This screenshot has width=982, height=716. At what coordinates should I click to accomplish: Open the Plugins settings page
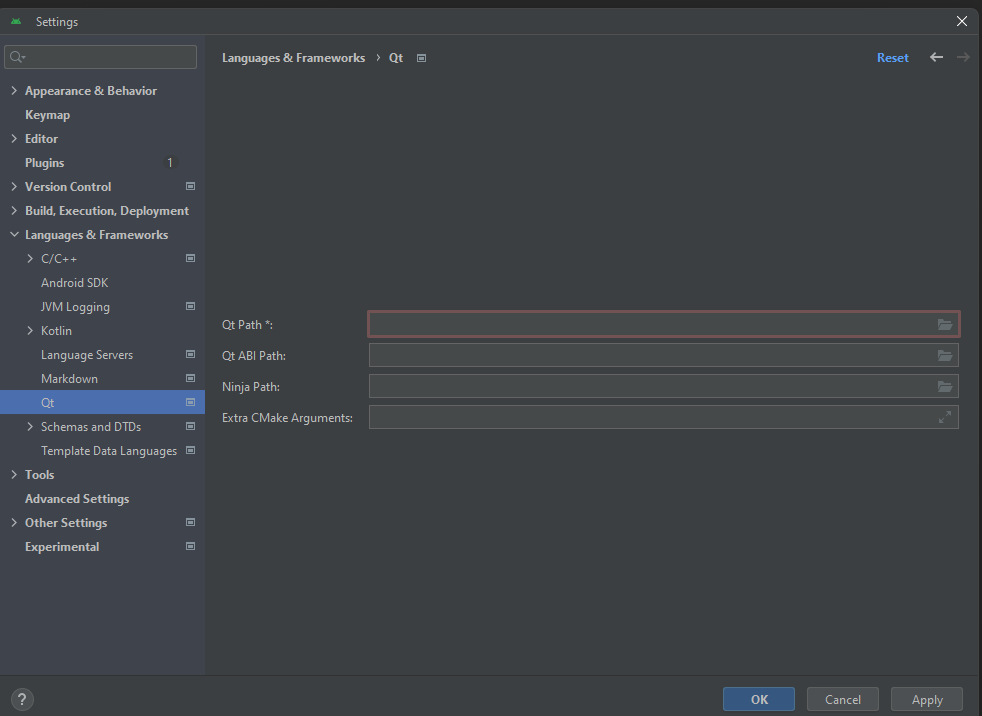click(x=44, y=163)
